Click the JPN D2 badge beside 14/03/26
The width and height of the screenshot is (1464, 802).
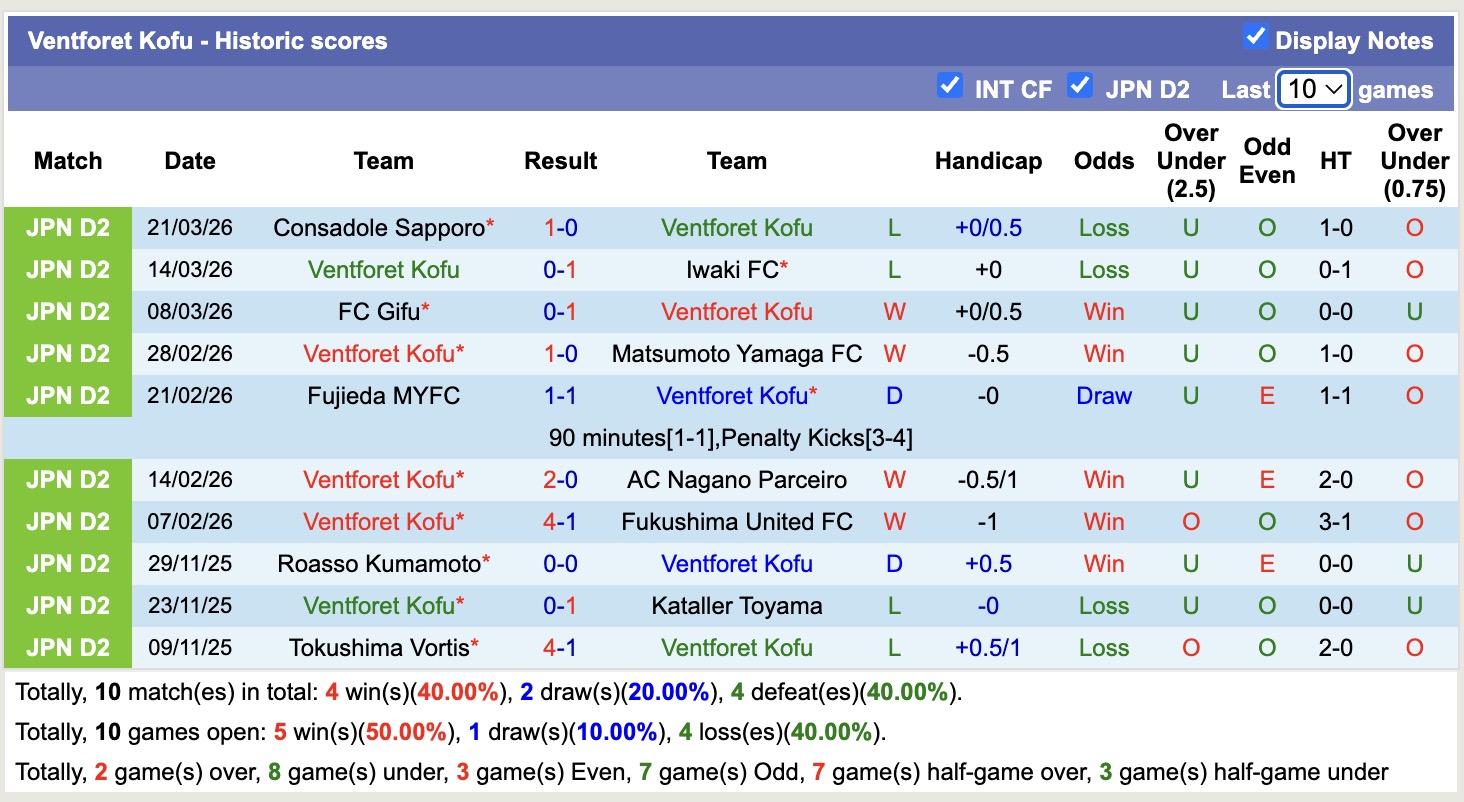tap(67, 269)
